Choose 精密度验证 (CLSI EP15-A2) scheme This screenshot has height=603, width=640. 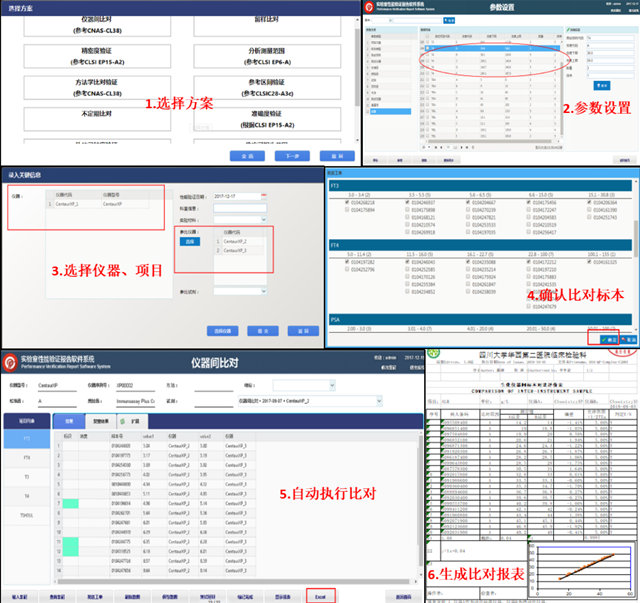pyautogui.click(x=97, y=56)
